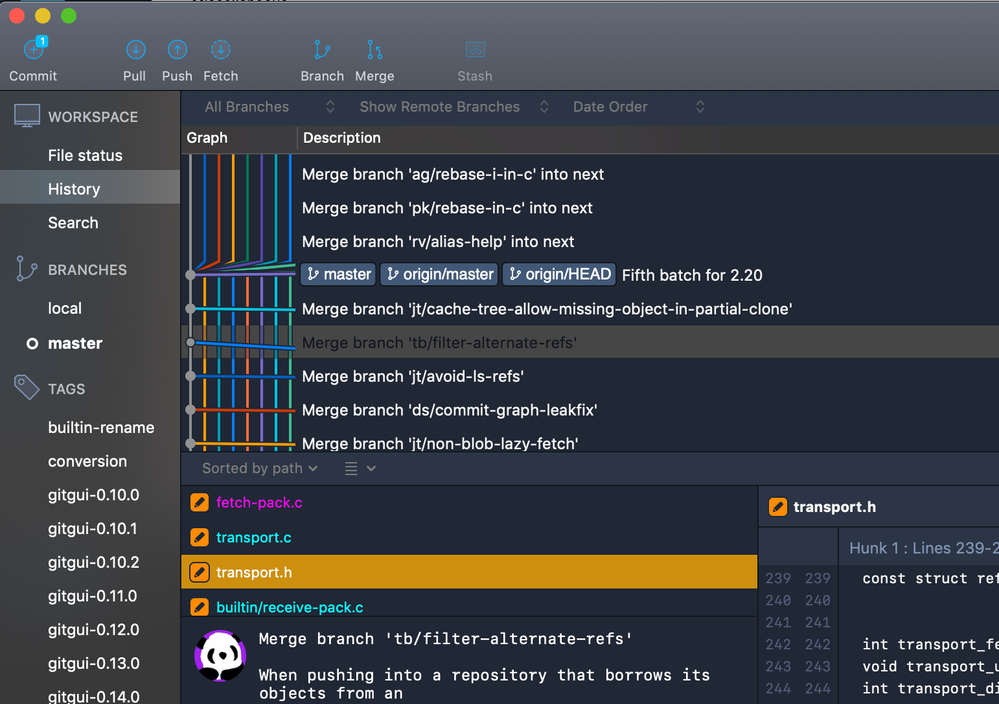
Task: Click the Graph column header
Action: click(x=207, y=138)
